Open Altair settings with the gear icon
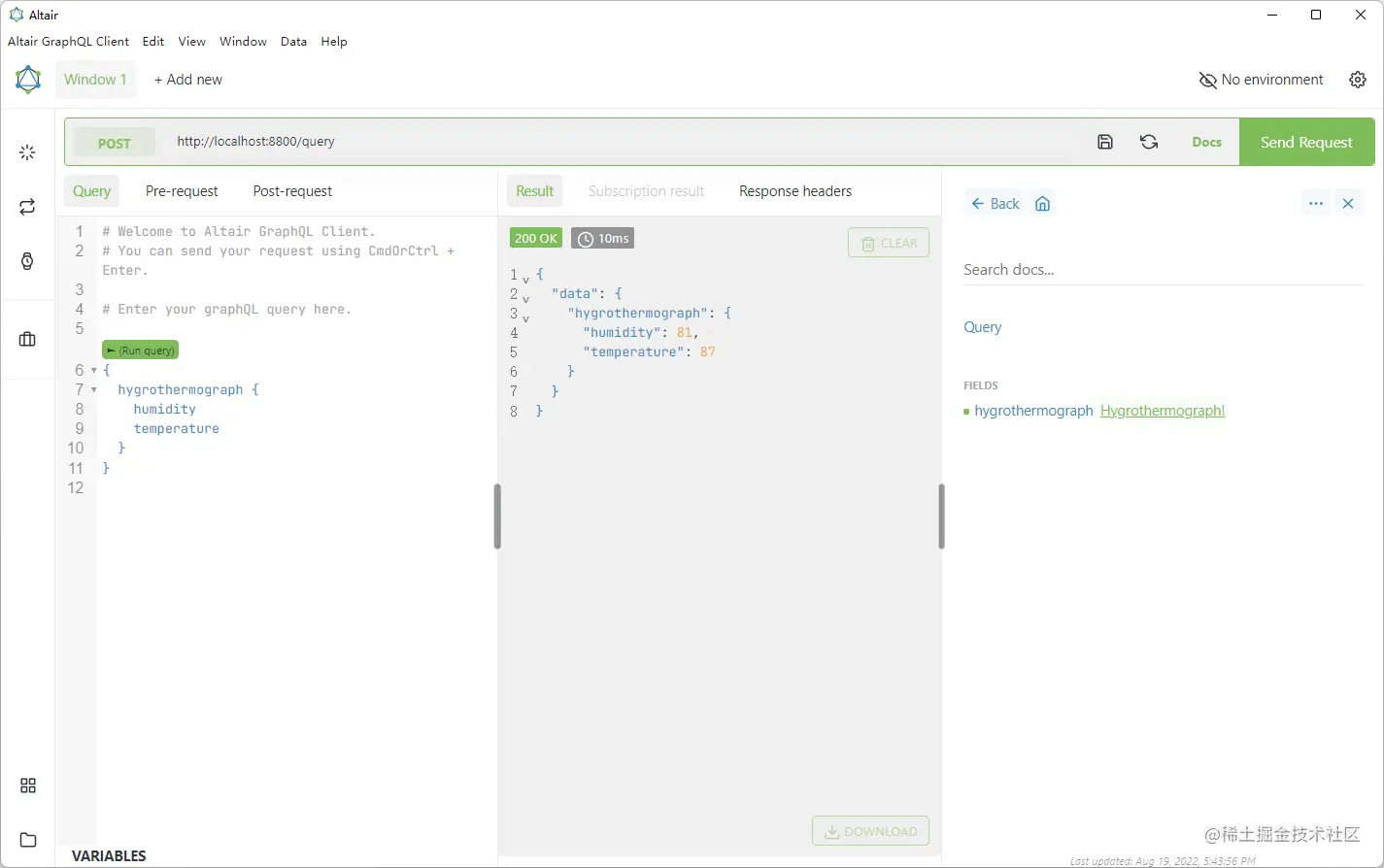Screen dimensions: 1384x868 [x=1357, y=79]
